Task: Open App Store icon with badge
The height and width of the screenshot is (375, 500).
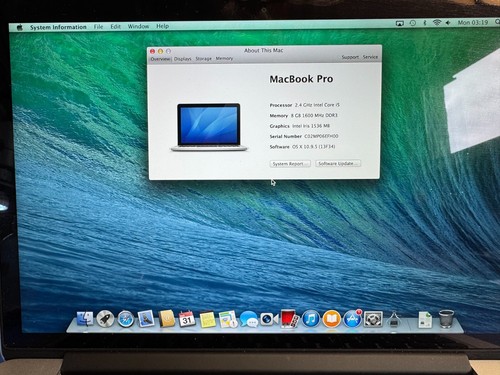Action: pos(352,319)
